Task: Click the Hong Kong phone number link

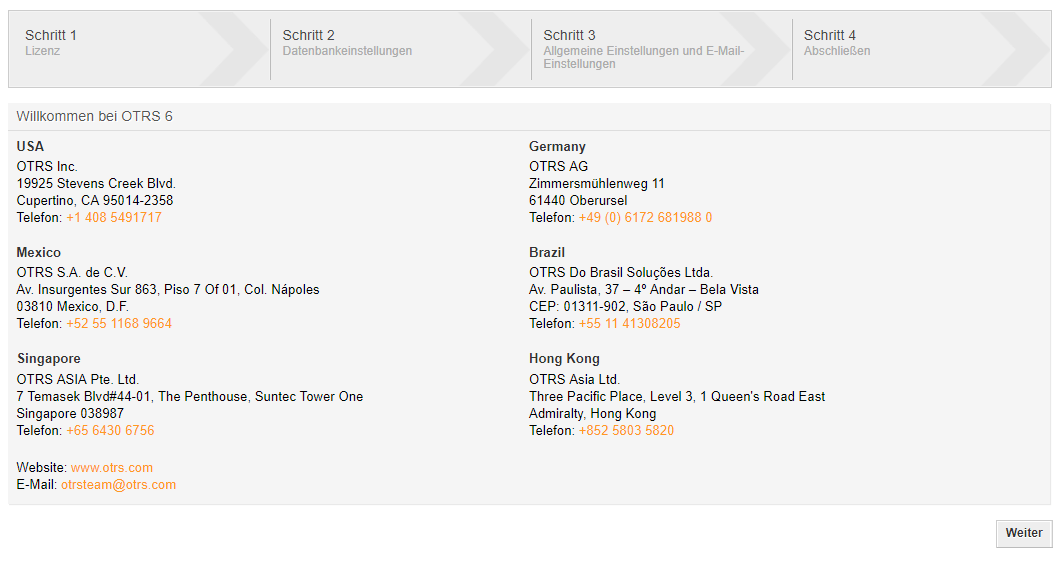Action: pos(626,431)
